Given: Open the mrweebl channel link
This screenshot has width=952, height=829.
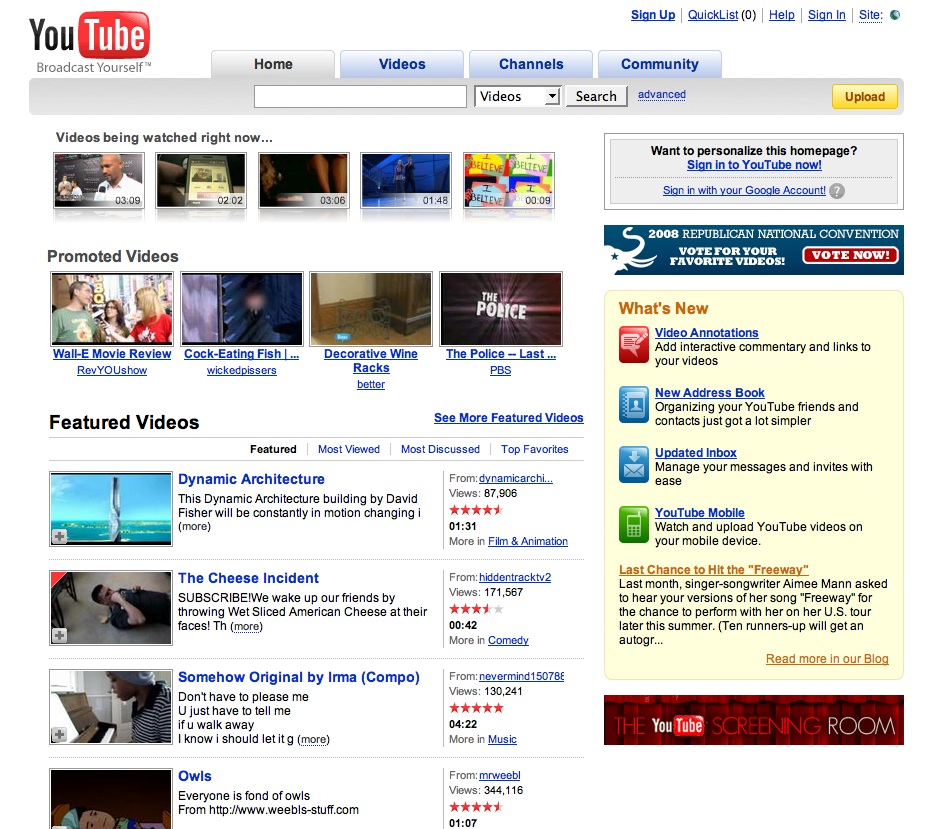Looking at the screenshot, I should click(x=500, y=775).
